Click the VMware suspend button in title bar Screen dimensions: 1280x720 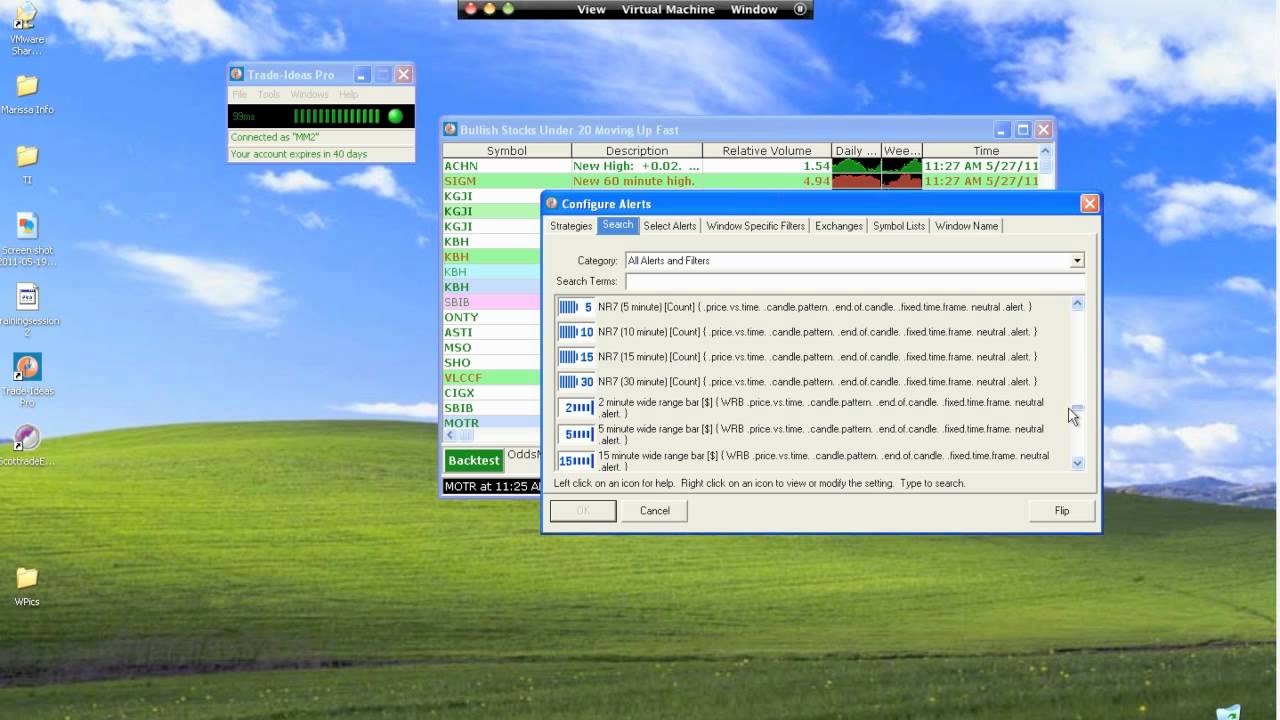click(x=800, y=9)
